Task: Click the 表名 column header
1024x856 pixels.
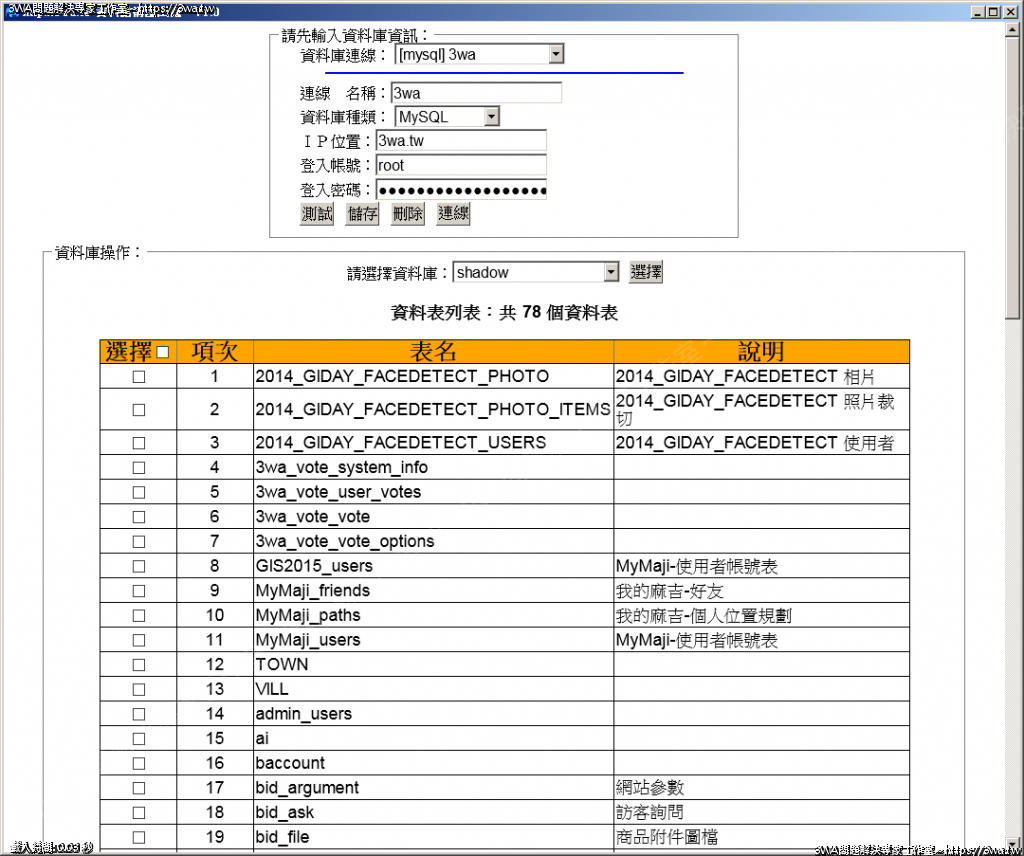Action: point(433,352)
